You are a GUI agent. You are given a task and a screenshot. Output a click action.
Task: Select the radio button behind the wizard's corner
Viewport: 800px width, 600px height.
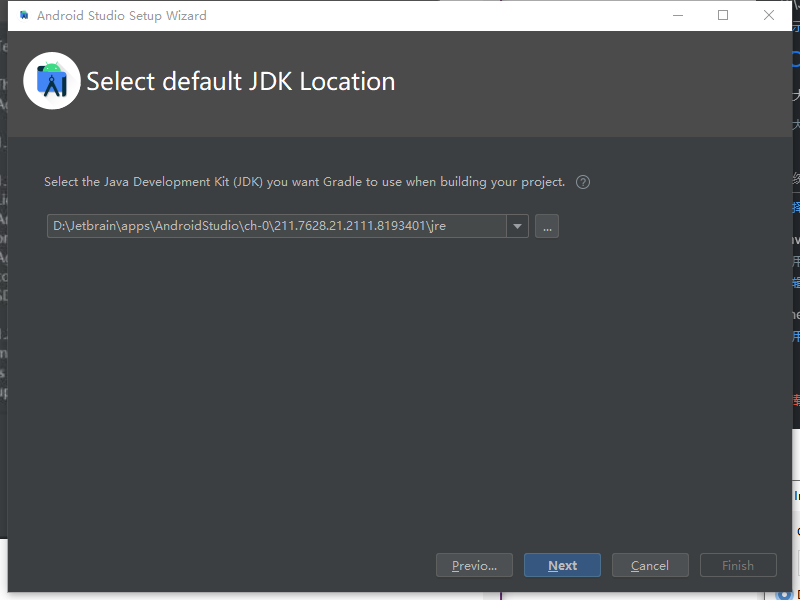pyautogui.click(x=784, y=593)
